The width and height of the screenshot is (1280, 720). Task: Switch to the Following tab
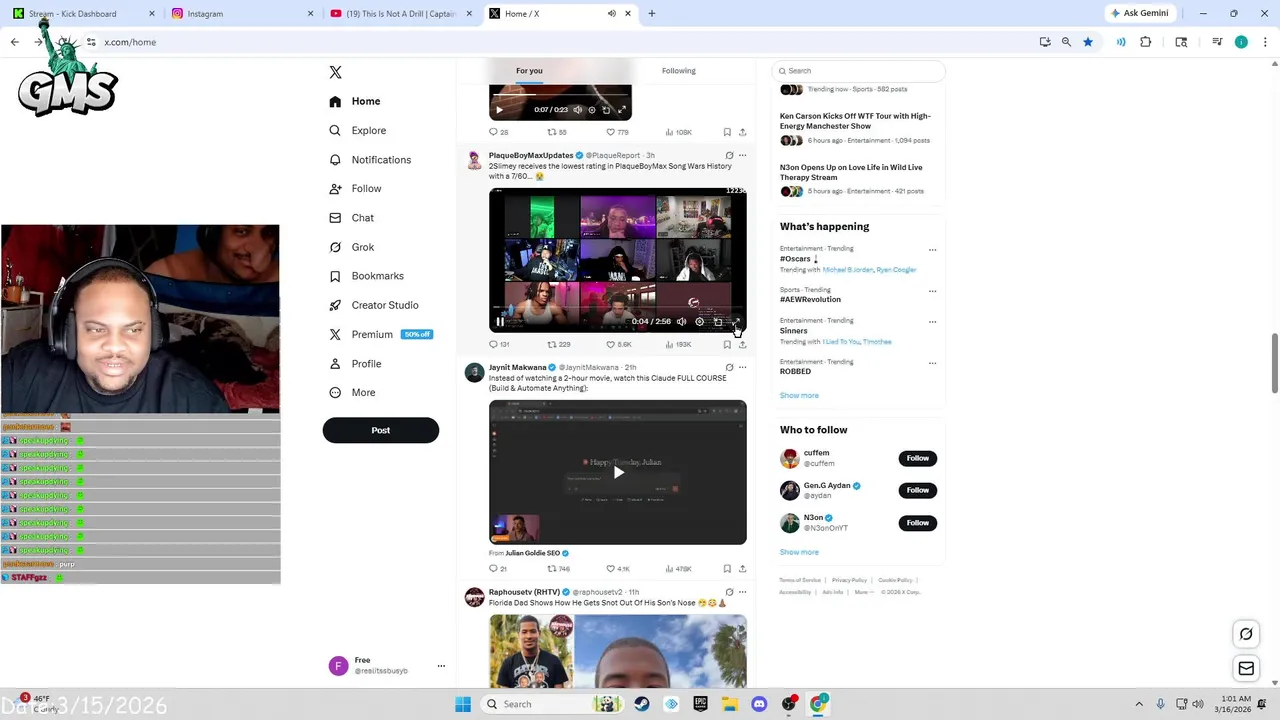678,71
